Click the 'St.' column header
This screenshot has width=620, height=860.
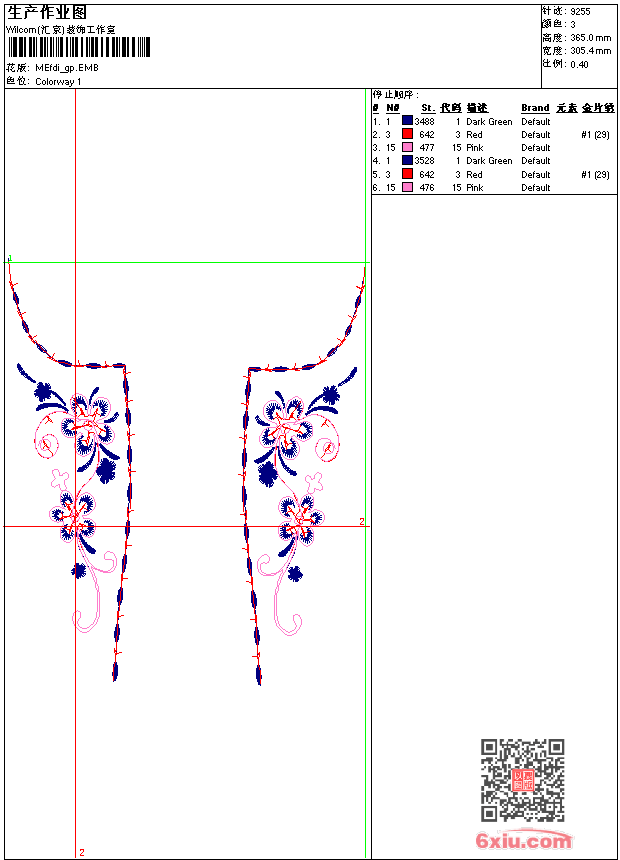pyautogui.click(x=428, y=108)
